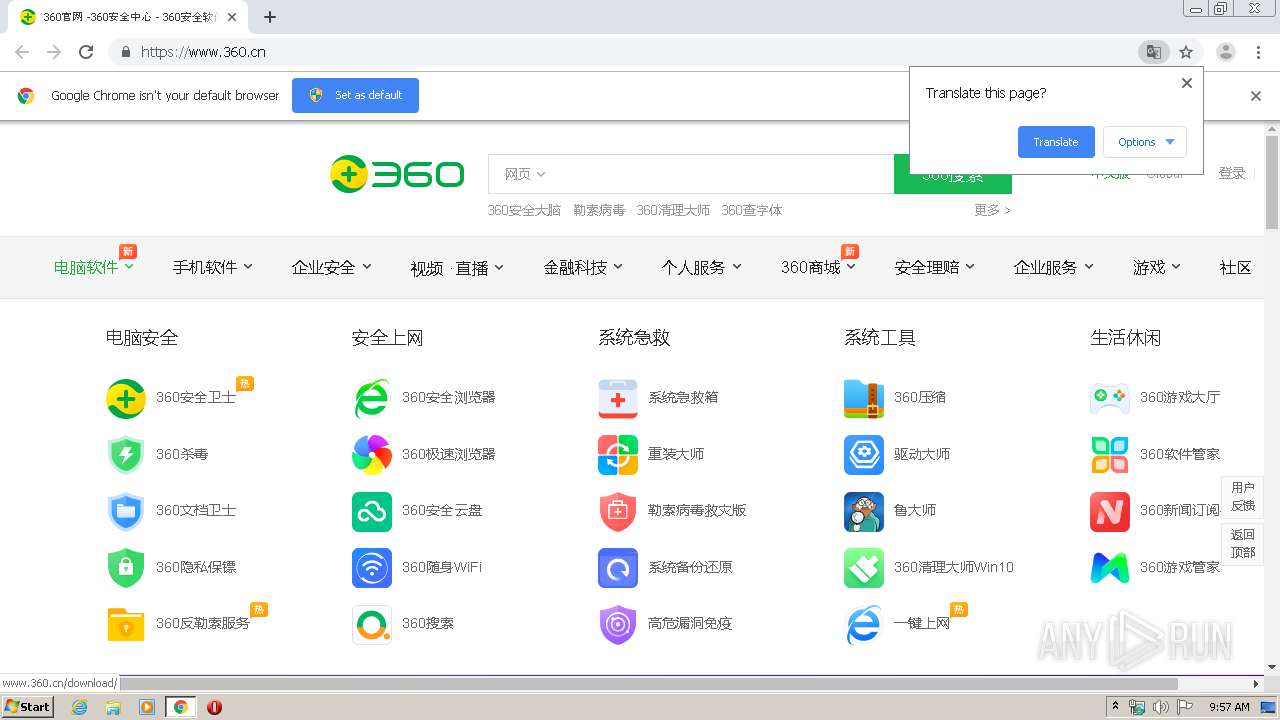Click the 360查字体 hot search link
The height and width of the screenshot is (720, 1280).
point(752,210)
